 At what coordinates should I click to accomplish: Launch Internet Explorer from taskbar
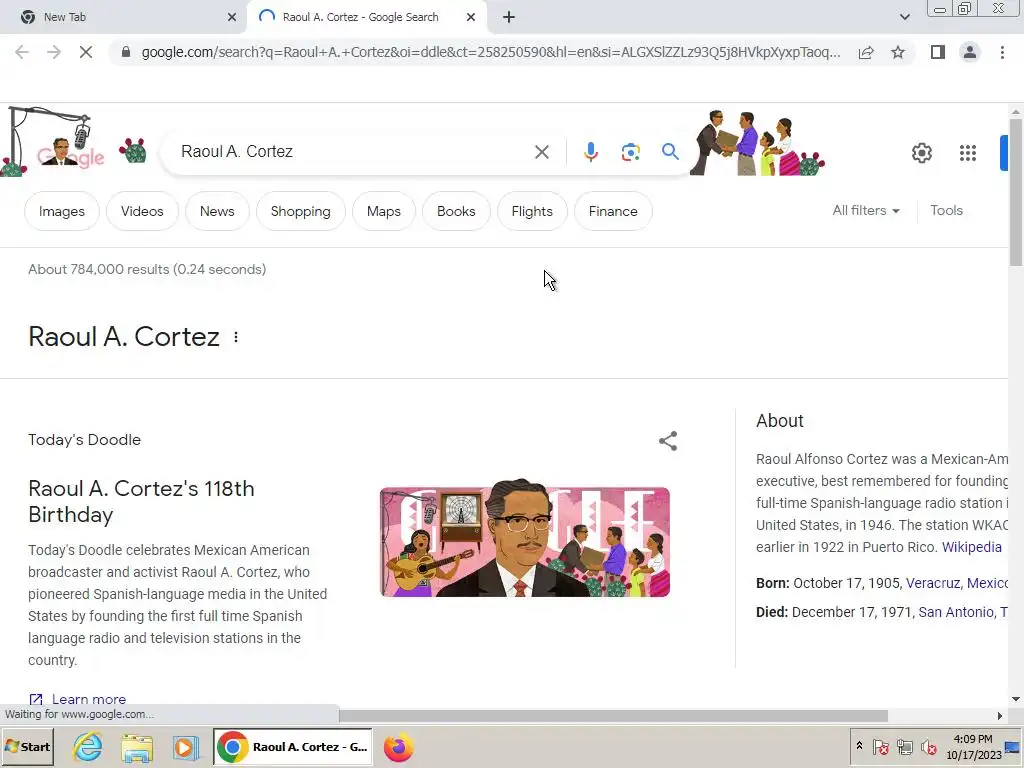click(x=87, y=747)
